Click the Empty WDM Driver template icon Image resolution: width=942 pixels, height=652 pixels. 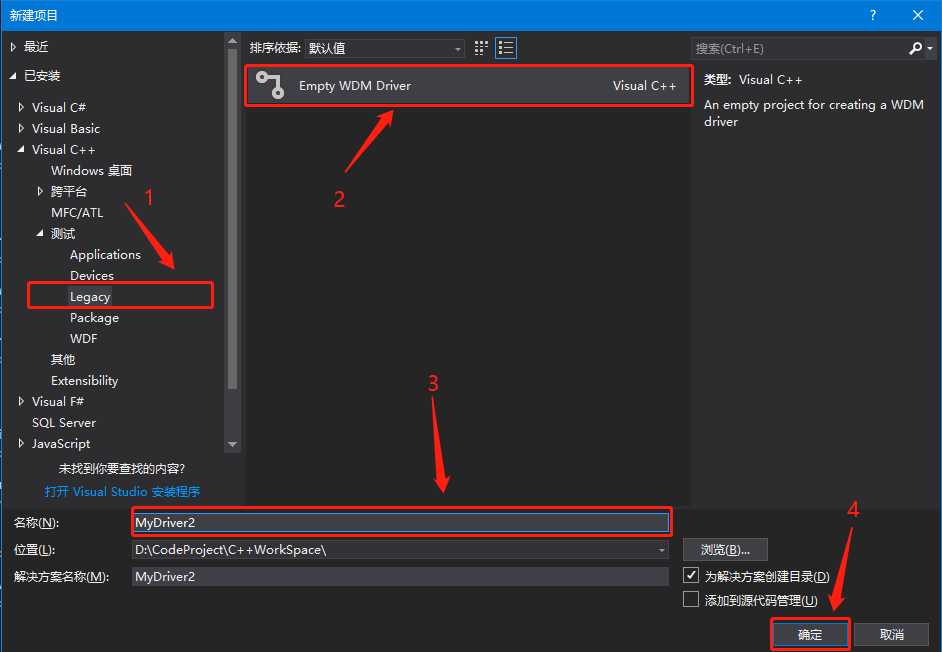[x=270, y=85]
